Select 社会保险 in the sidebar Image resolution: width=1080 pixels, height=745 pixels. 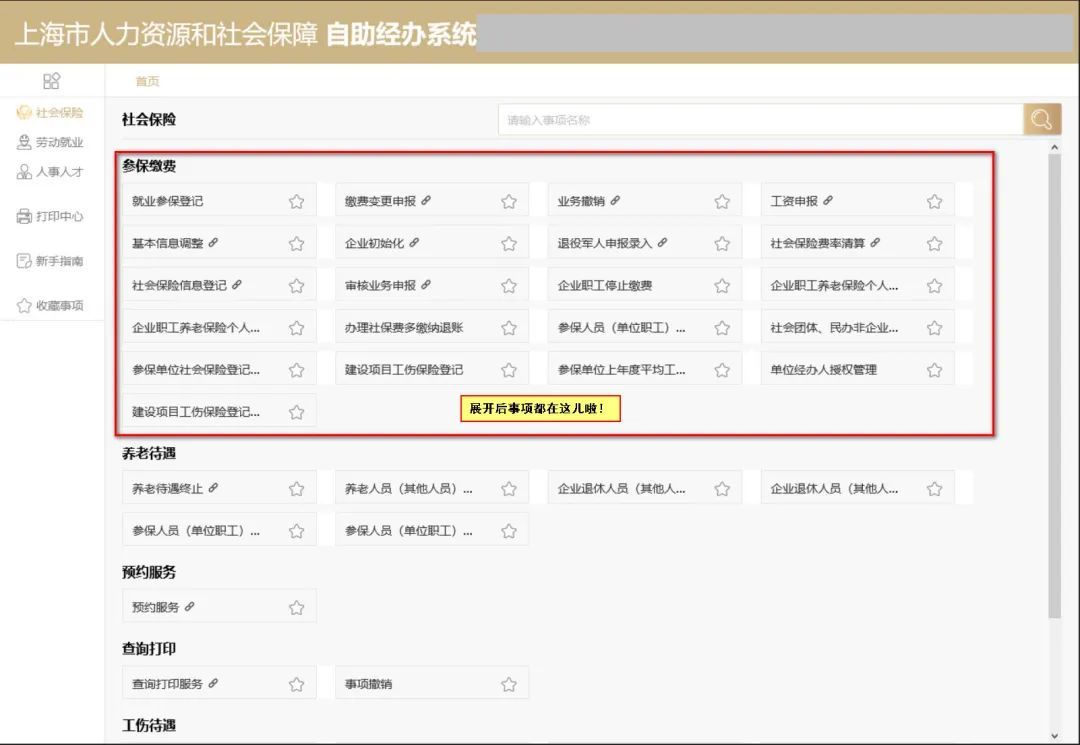(50, 112)
